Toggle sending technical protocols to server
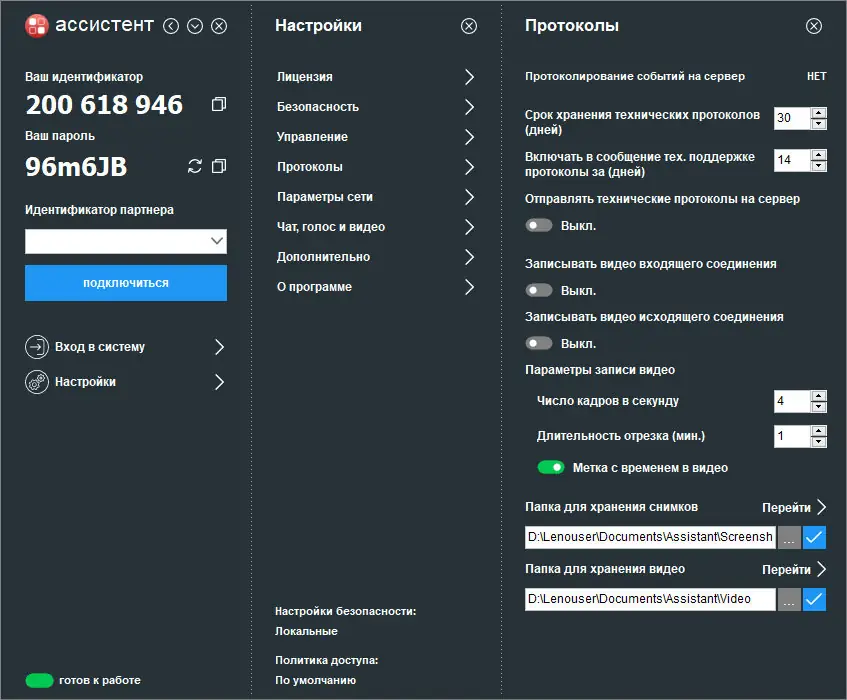 click(540, 226)
